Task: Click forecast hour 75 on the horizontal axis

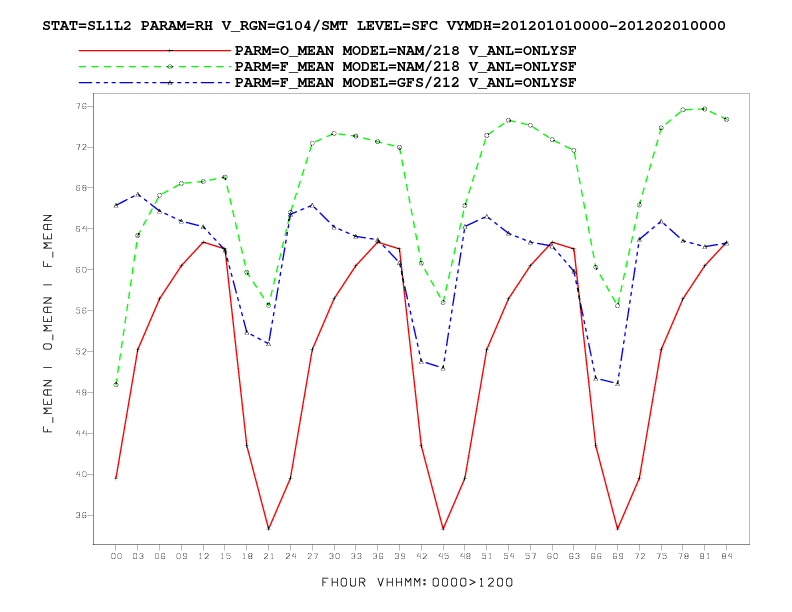Action: point(661,556)
